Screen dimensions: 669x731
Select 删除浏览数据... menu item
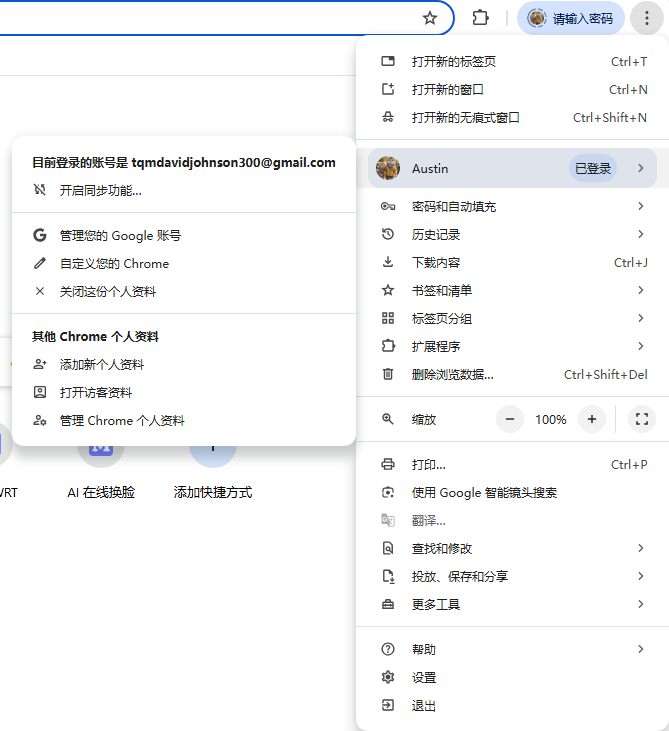(x=513, y=374)
